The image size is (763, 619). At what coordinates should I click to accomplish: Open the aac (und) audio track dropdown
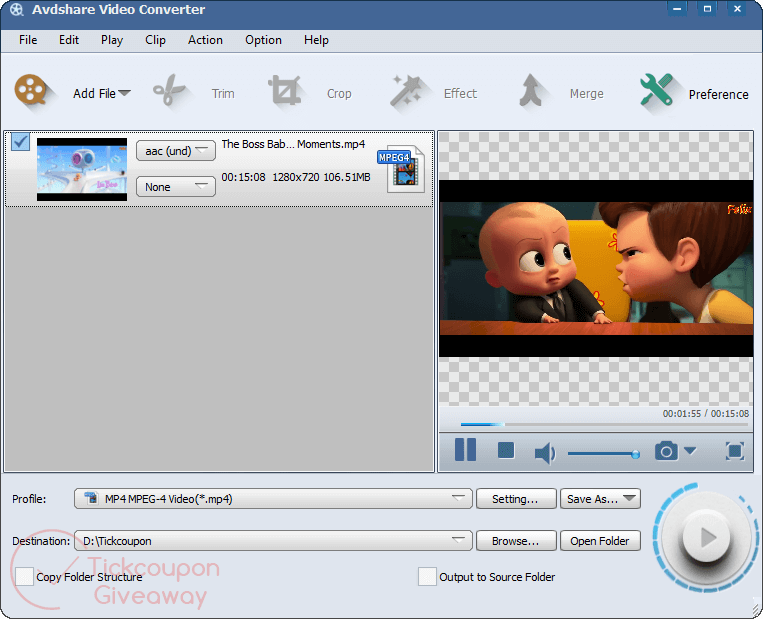(x=176, y=151)
